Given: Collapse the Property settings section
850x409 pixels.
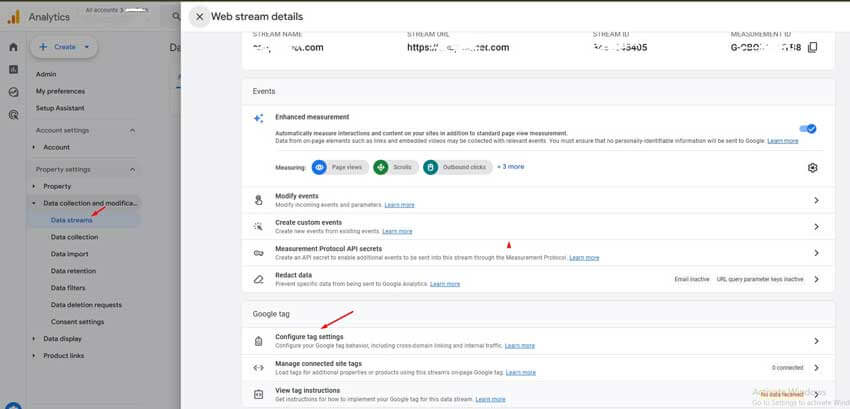Looking at the screenshot, I should point(132,170).
